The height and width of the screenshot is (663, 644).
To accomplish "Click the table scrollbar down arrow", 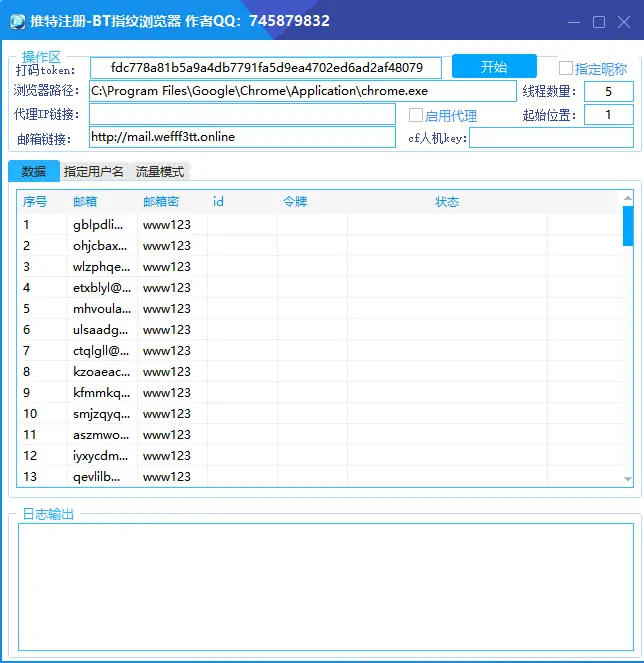I will 628,479.
